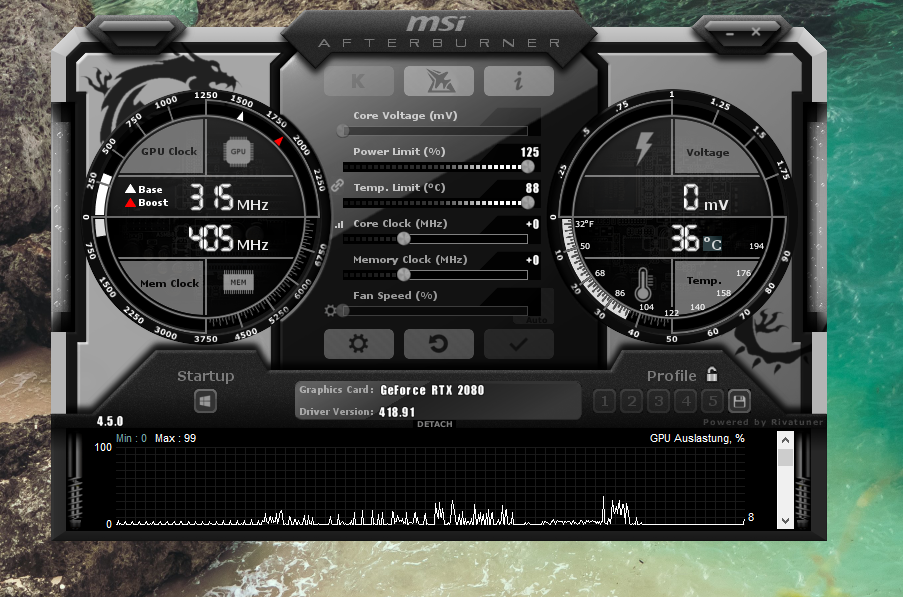Screen dimensions: 903x597
Task: Select profile slot 4
Action: point(685,401)
